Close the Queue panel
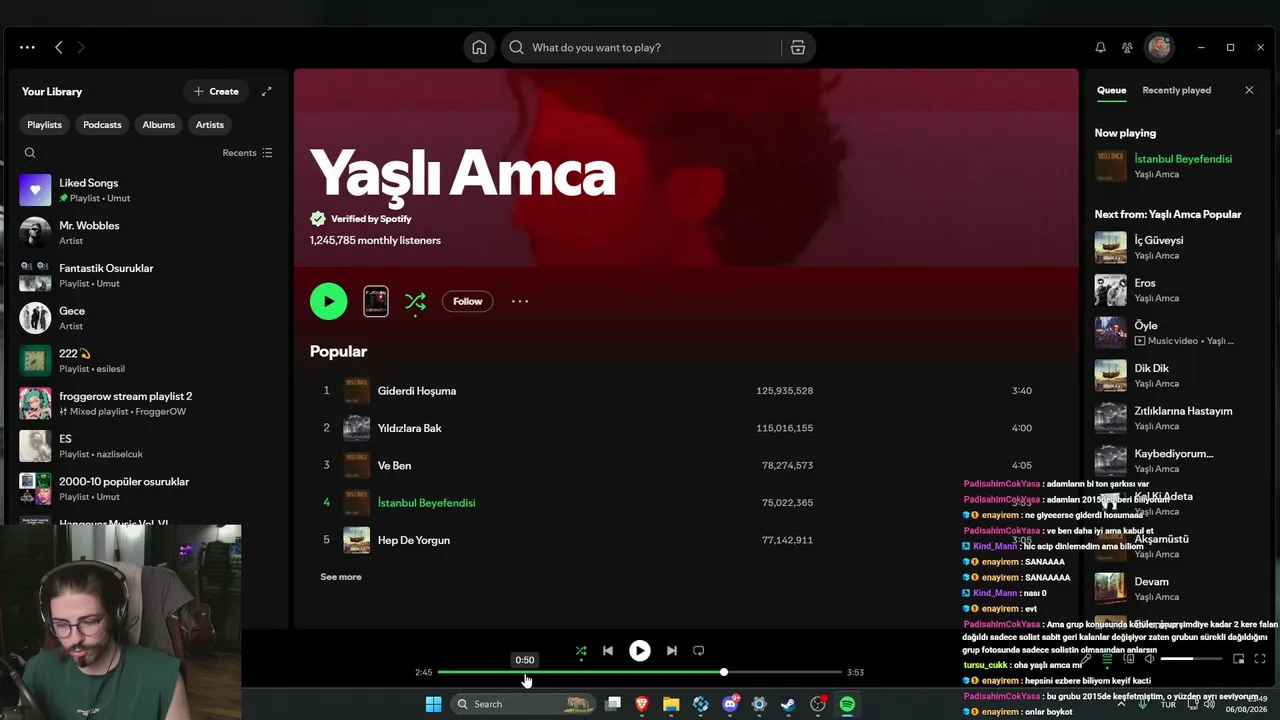The height and width of the screenshot is (720, 1280). pos(1249,90)
